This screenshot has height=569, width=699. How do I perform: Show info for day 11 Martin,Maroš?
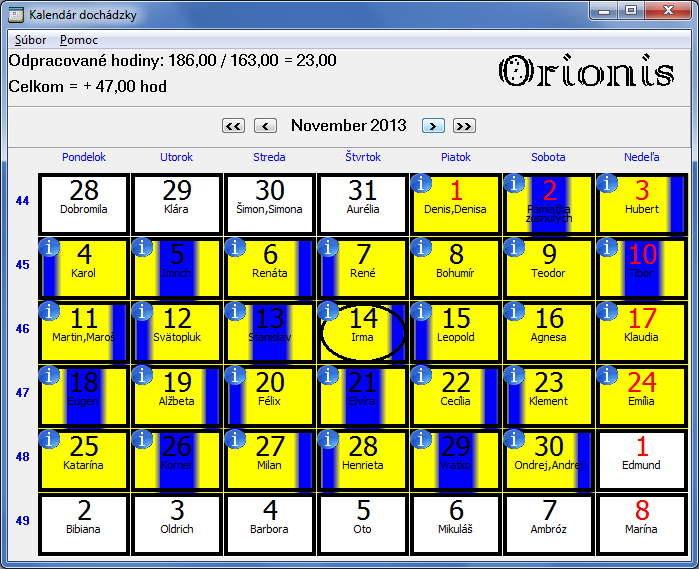coord(49,311)
